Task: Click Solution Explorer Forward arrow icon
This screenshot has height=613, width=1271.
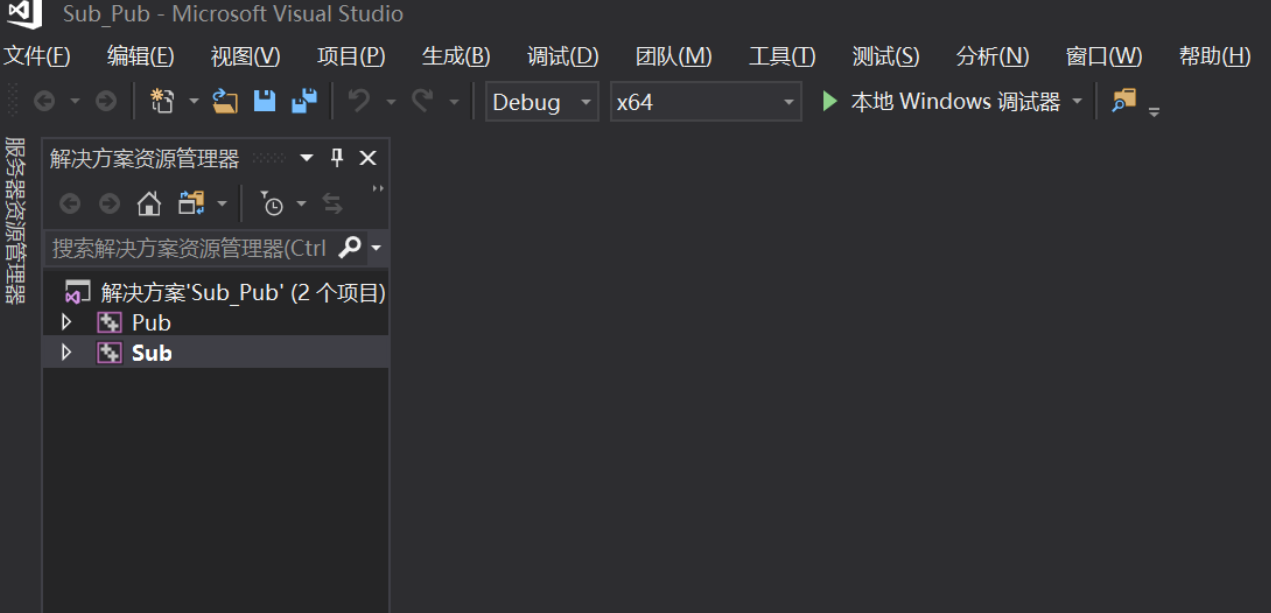Action: click(109, 204)
